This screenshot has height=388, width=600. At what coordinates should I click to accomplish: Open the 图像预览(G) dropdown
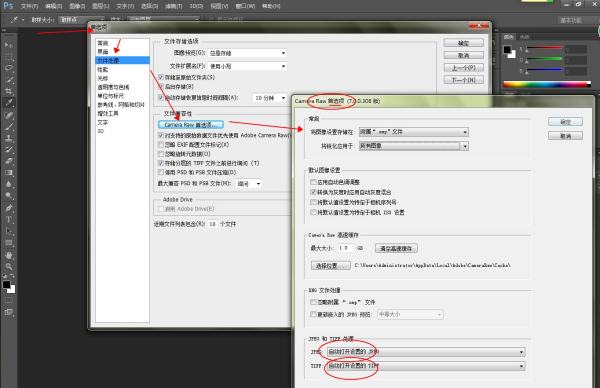tap(248, 53)
